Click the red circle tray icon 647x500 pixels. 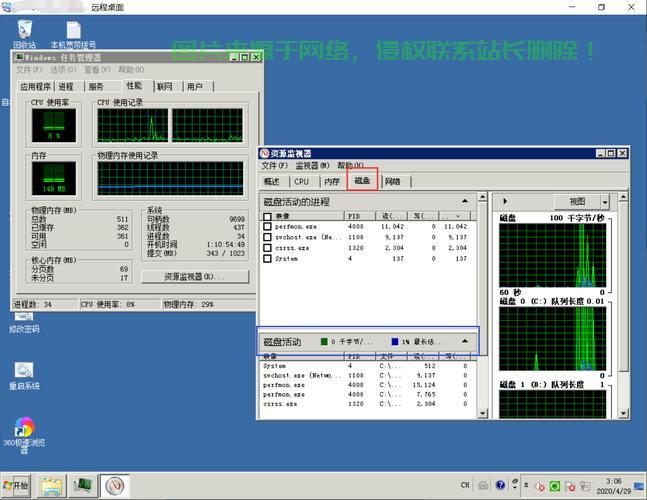540,487
